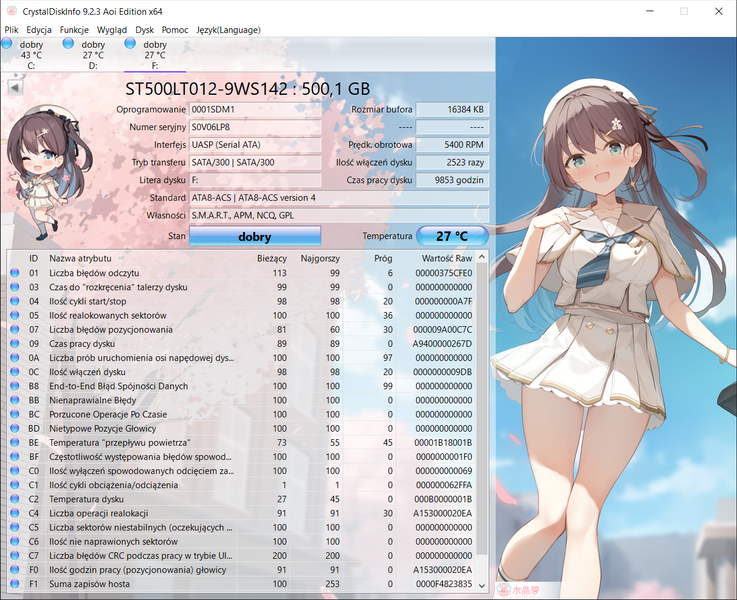Screen dimensions: 737x600
Task: Click status icon for Czas do "rozkręcenia" talerzy
Action: tap(15, 287)
